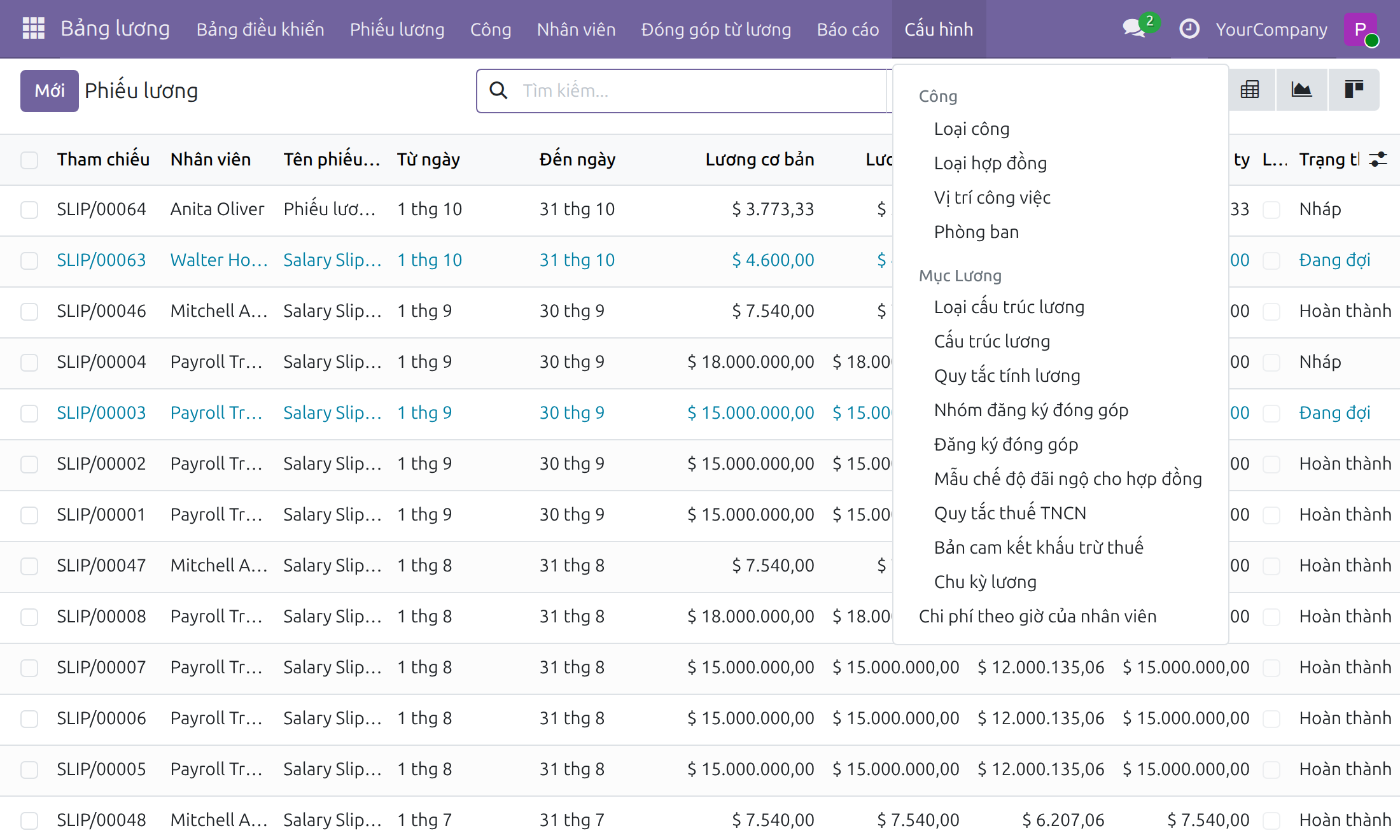
Task: Select checkbox for SLIP/00063
Action: (29, 261)
